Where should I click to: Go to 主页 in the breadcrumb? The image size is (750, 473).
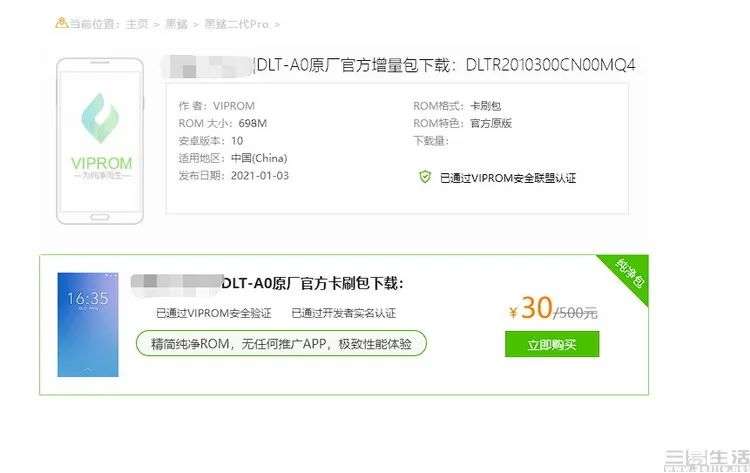137,24
